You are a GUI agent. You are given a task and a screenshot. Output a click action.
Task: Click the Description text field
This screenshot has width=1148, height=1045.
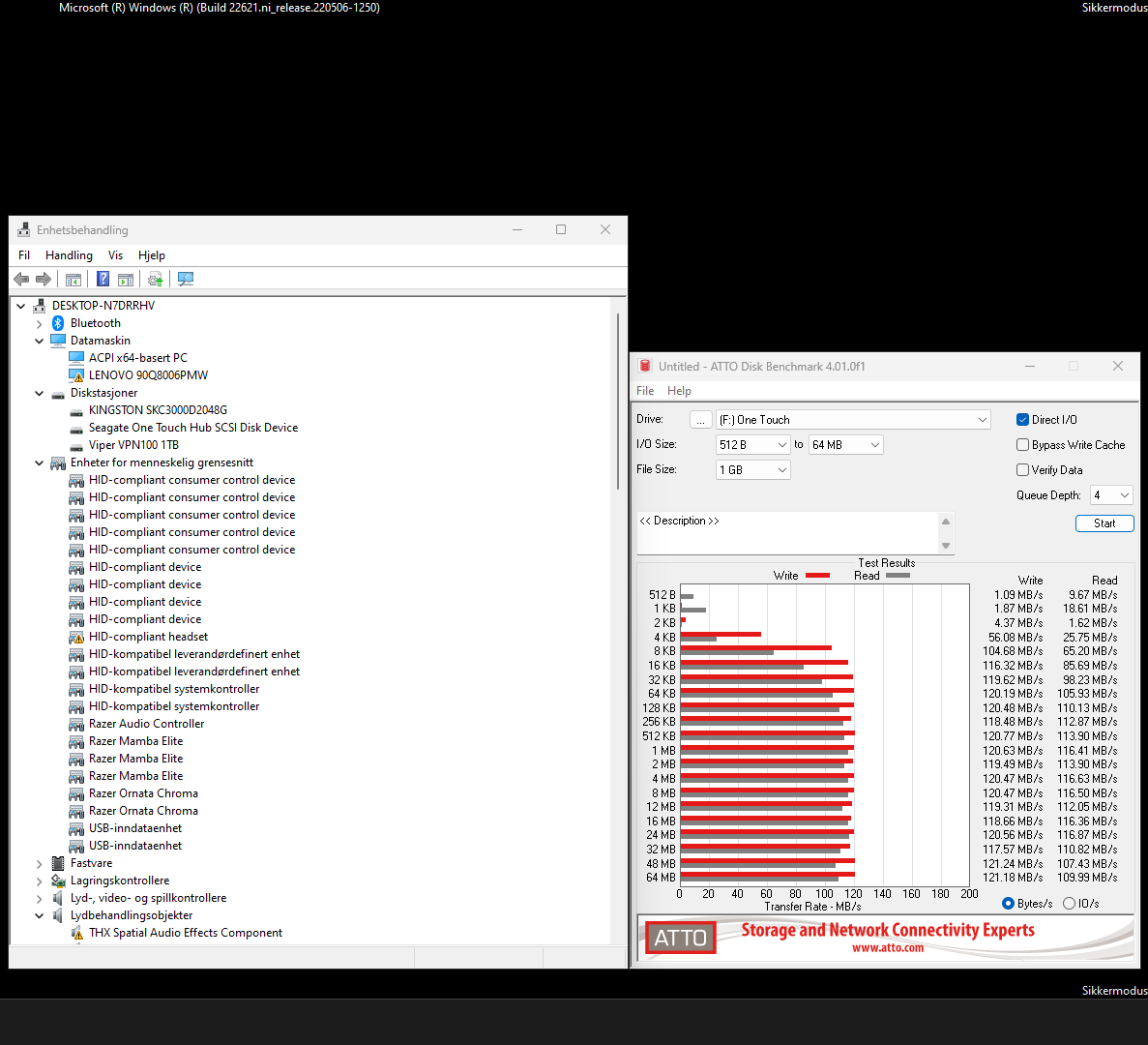pyautogui.click(x=788, y=533)
